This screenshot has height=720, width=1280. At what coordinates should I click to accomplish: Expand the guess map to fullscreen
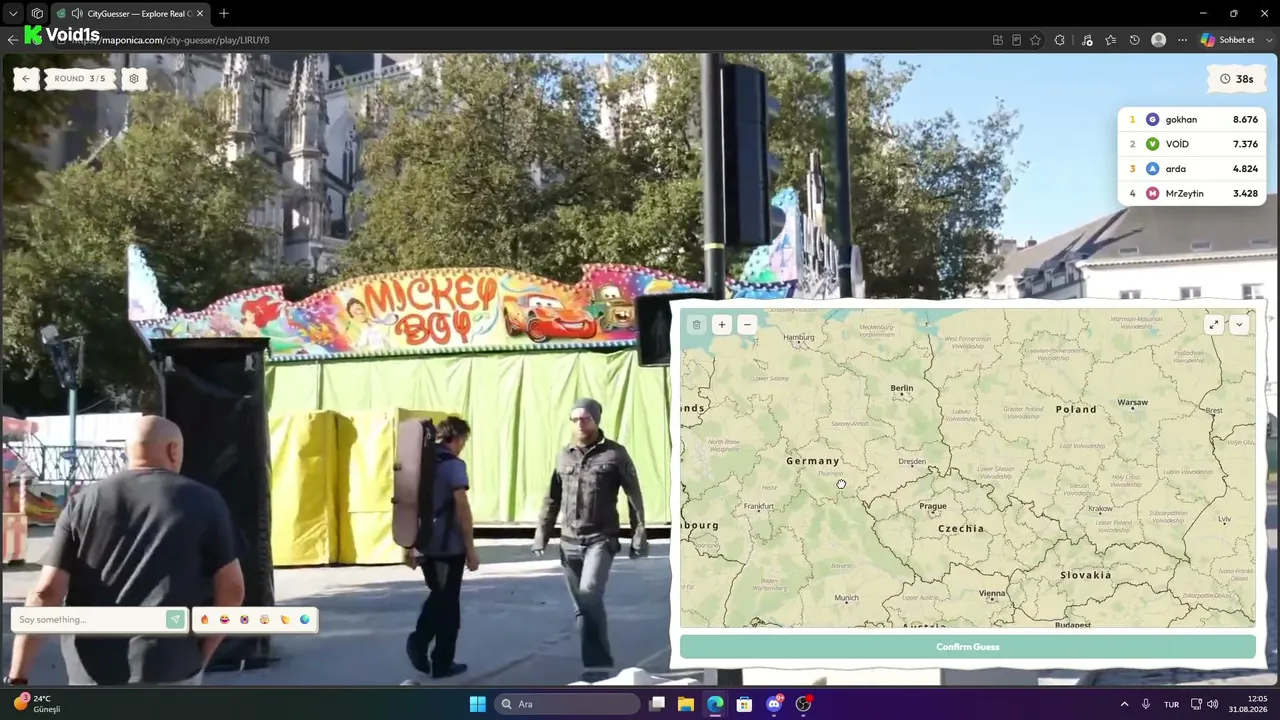point(1214,324)
